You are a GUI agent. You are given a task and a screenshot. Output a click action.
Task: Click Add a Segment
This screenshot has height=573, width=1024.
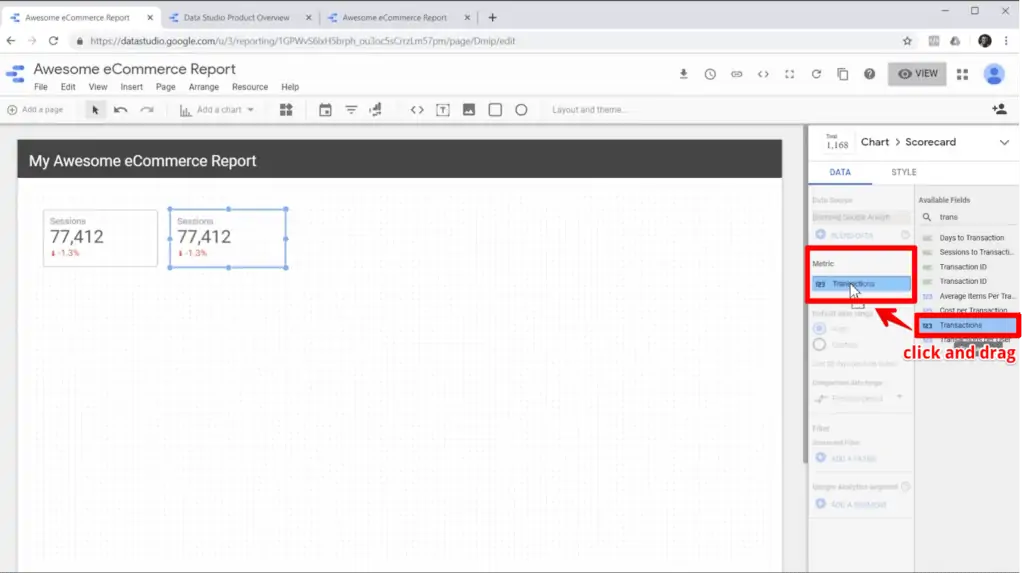[x=851, y=504]
